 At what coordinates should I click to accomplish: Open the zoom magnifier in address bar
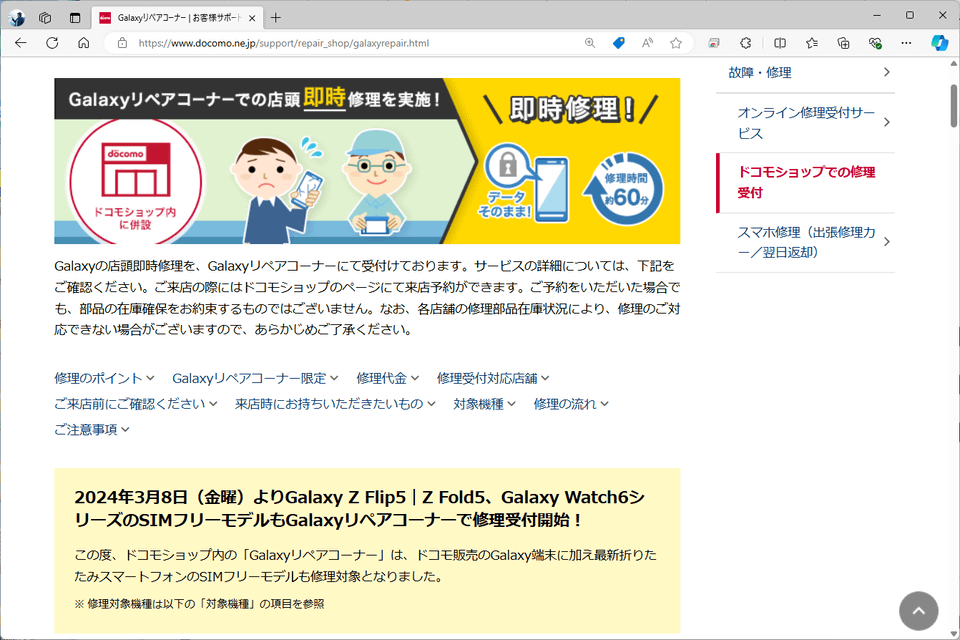point(590,43)
